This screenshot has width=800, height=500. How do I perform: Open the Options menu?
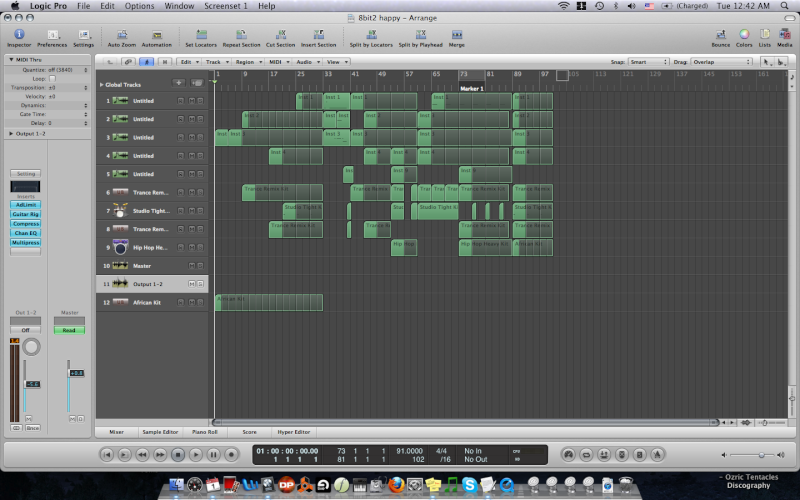[139, 6]
